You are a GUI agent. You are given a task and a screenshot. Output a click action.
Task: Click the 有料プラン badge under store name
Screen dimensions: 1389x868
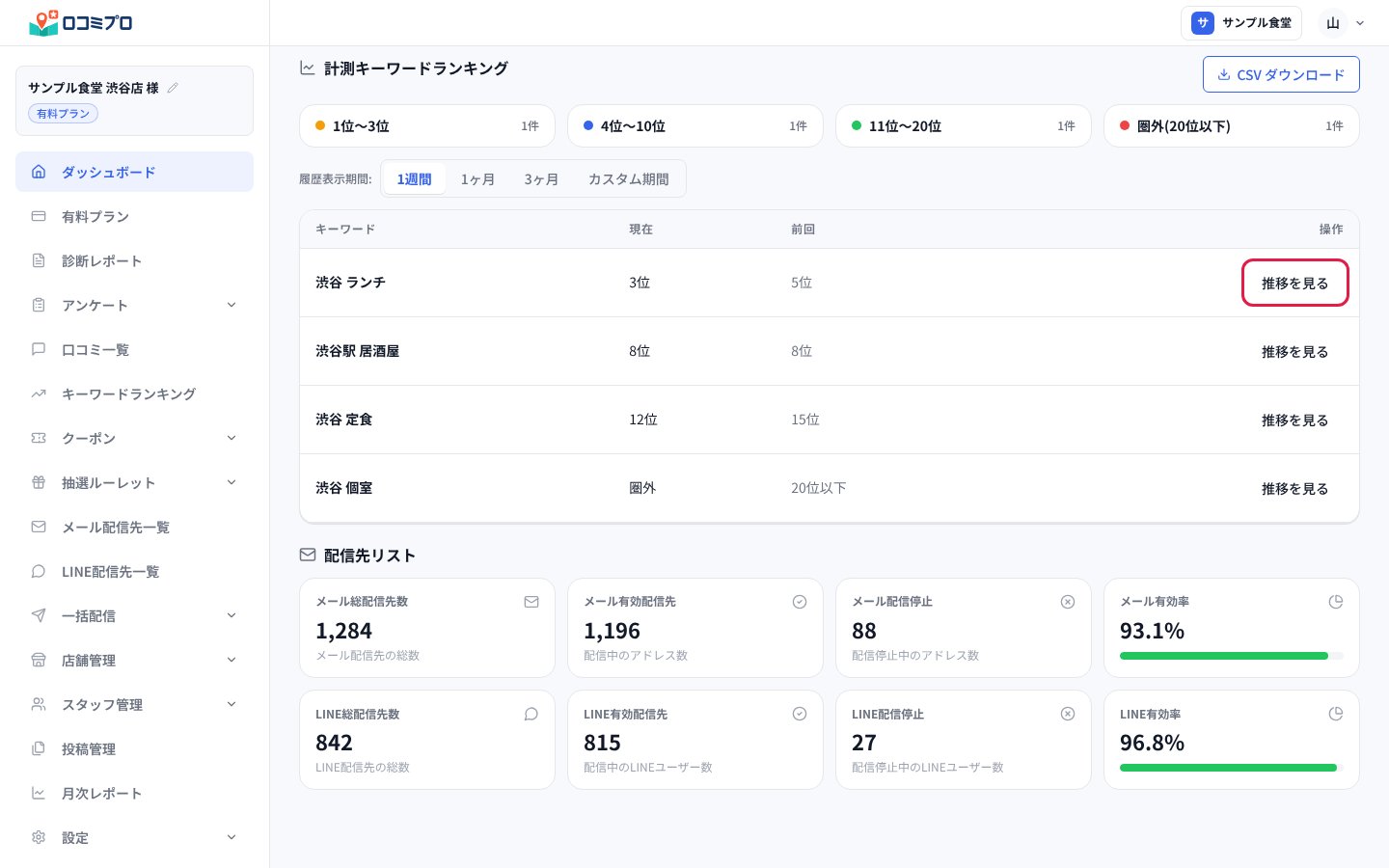(x=63, y=114)
